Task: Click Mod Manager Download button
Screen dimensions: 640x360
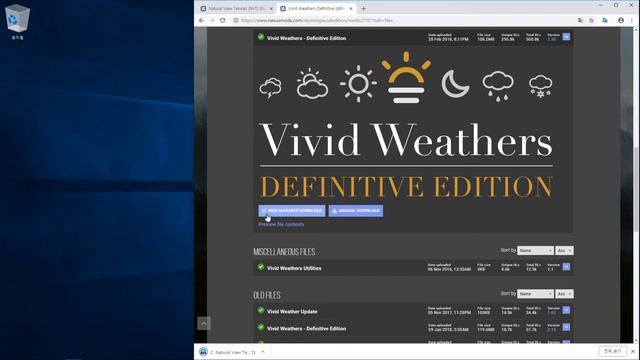Action: click(x=292, y=211)
